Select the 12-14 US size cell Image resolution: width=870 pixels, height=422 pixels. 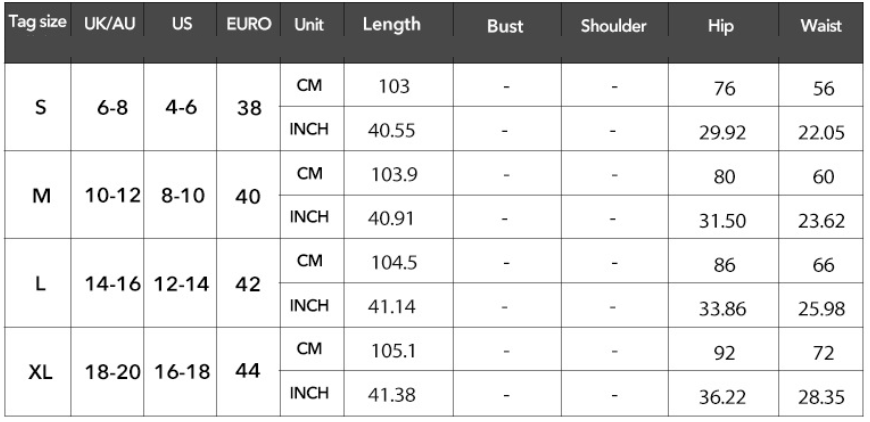[x=181, y=284]
